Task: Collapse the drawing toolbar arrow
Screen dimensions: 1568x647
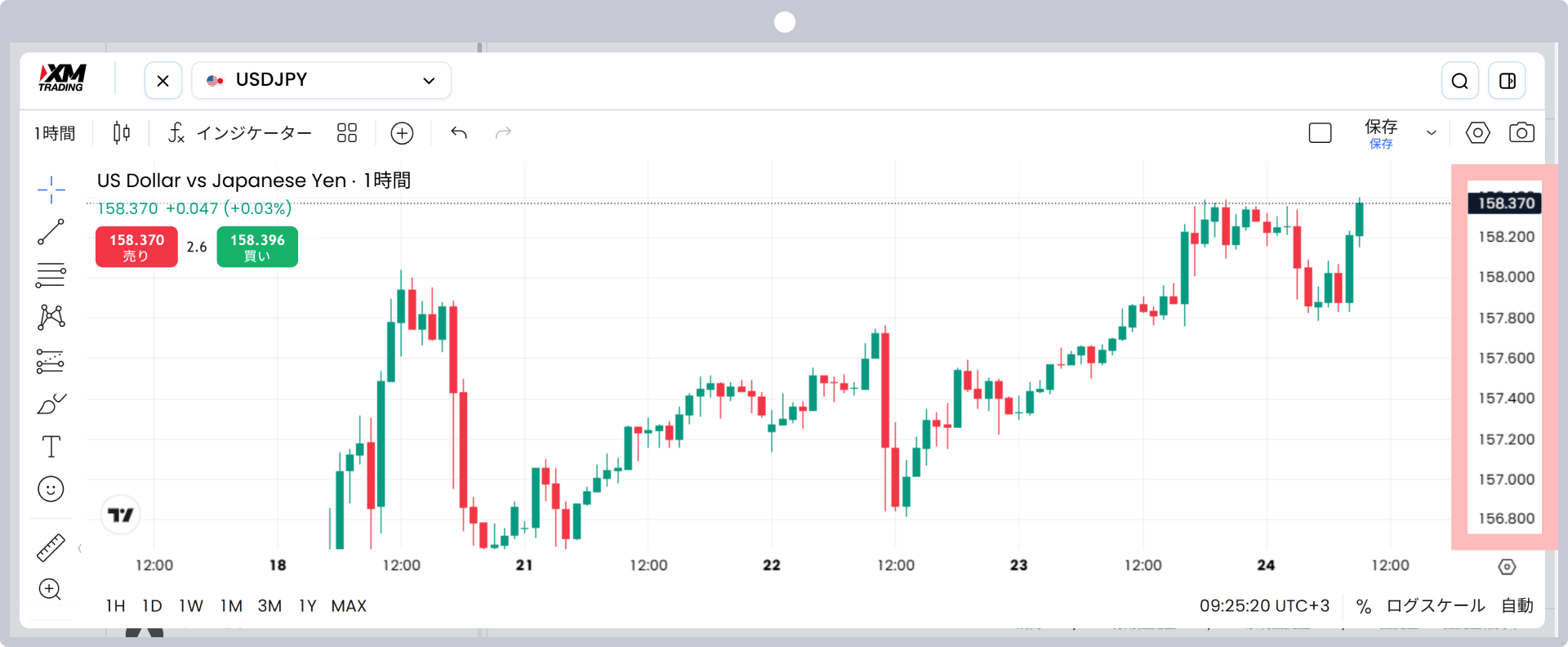Action: coord(79,548)
